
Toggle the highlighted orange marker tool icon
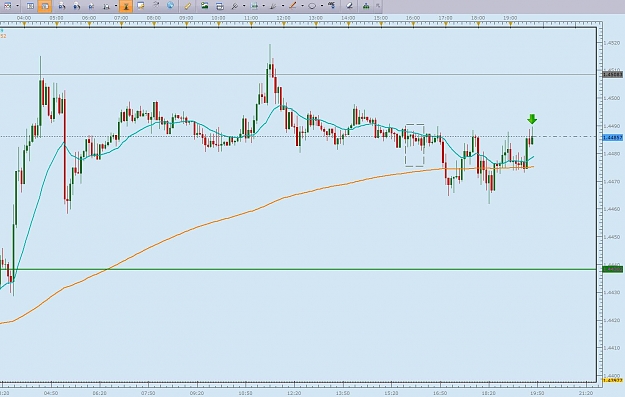[126, 6]
